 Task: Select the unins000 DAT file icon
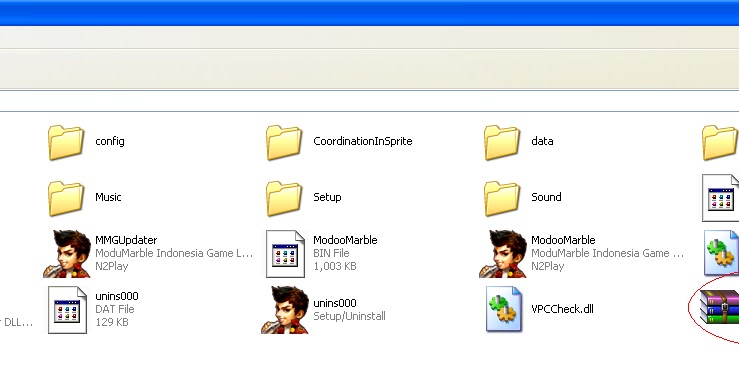tap(67, 310)
